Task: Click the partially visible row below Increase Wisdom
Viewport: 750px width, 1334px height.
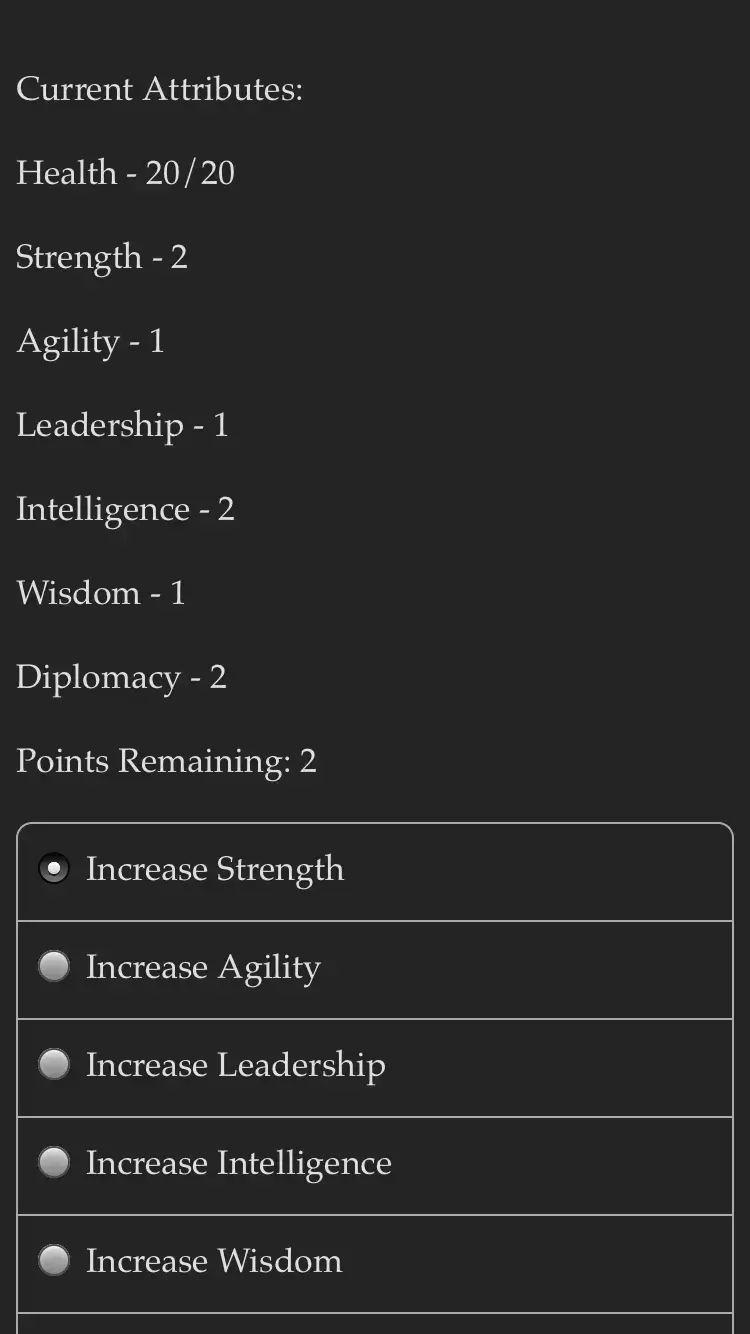Action: click(375, 1324)
